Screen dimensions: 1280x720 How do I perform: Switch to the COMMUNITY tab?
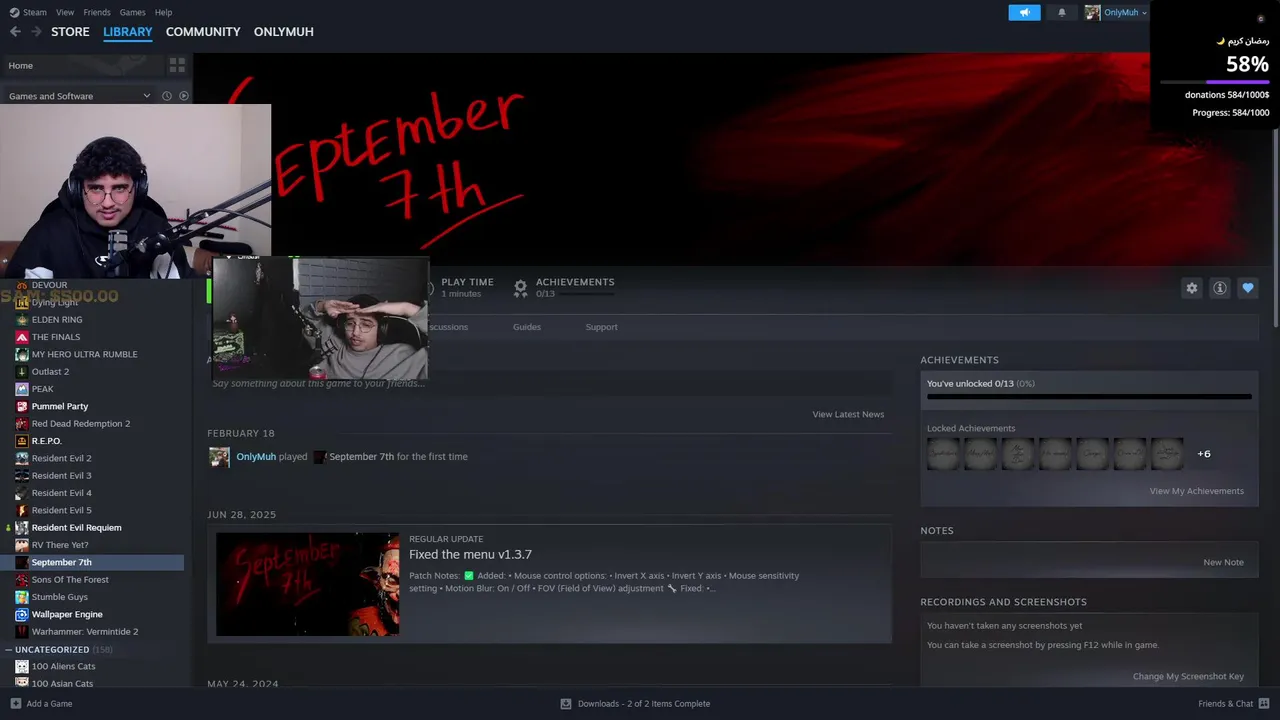pos(203,32)
